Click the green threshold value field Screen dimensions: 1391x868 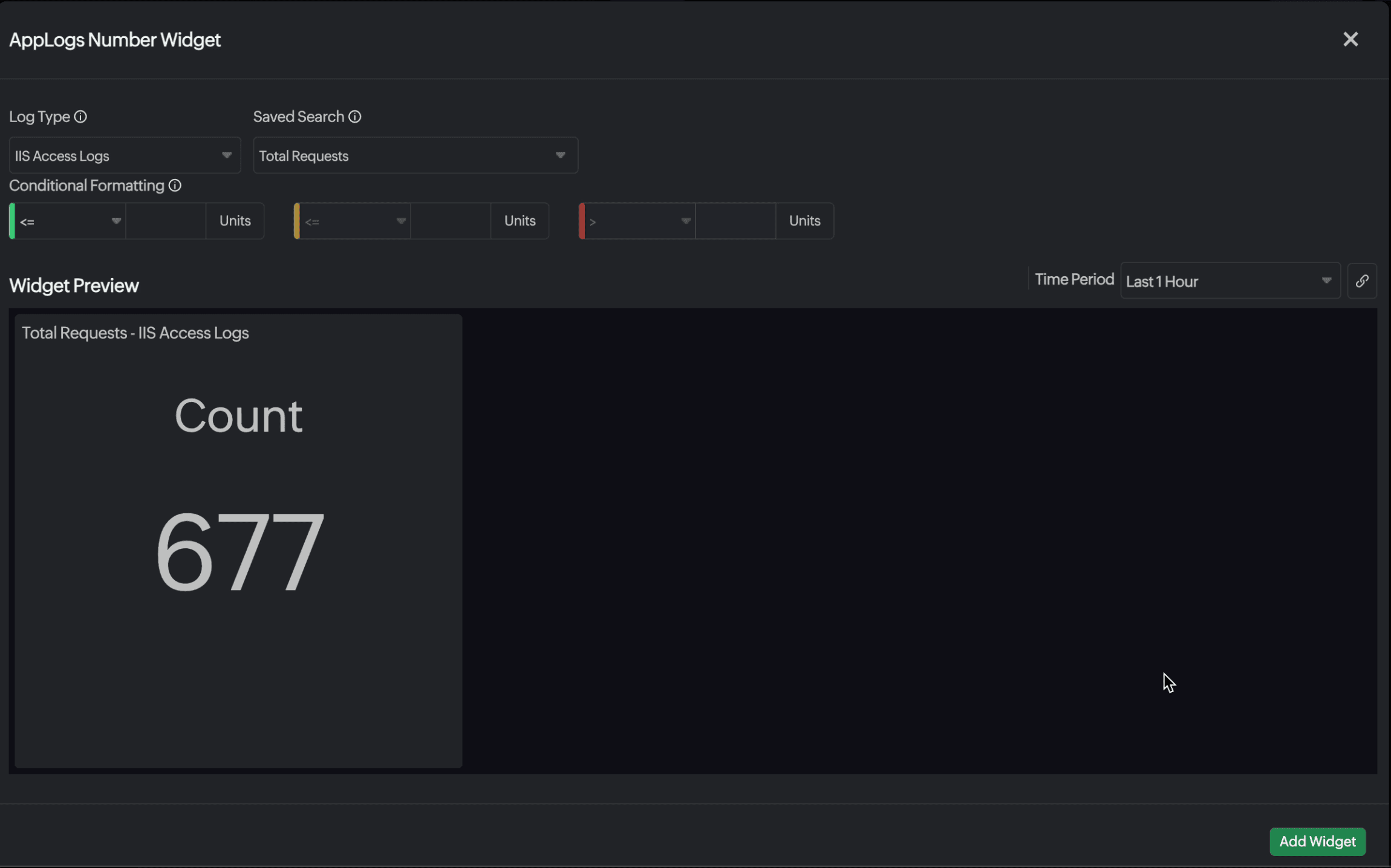[x=166, y=221]
